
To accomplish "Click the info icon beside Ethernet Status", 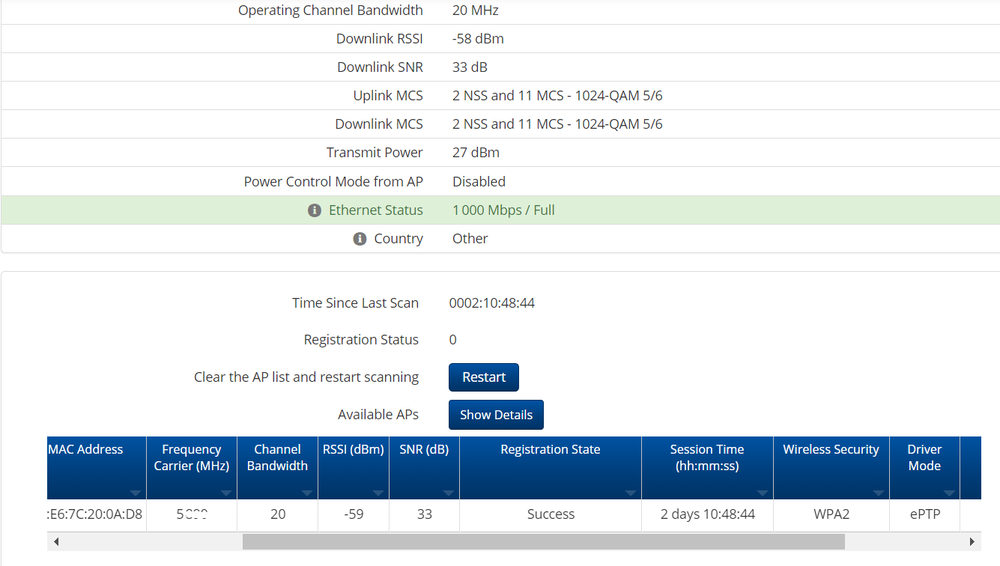I will (x=316, y=210).
